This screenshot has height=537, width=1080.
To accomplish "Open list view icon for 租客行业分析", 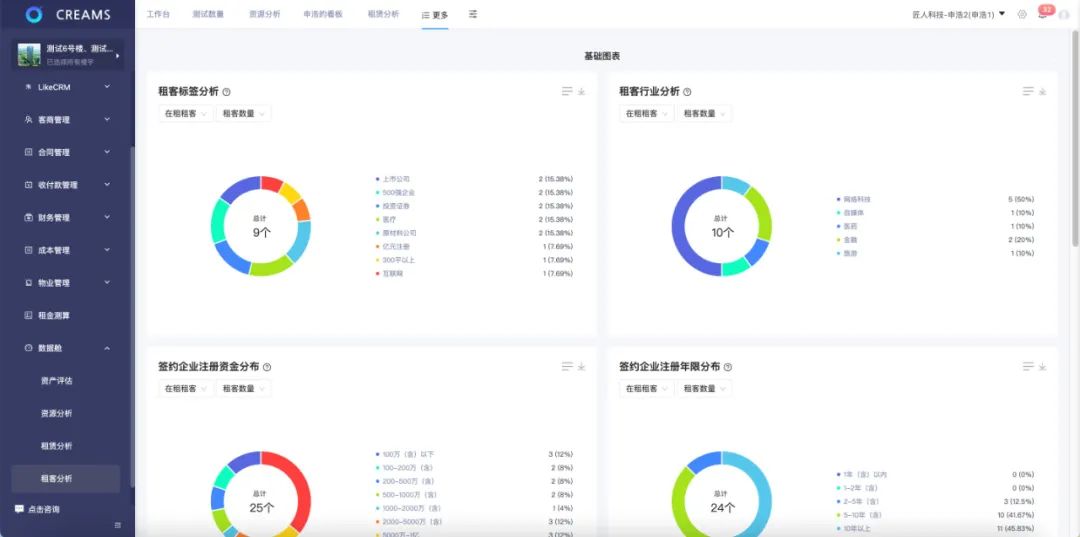I will pos(1028,91).
